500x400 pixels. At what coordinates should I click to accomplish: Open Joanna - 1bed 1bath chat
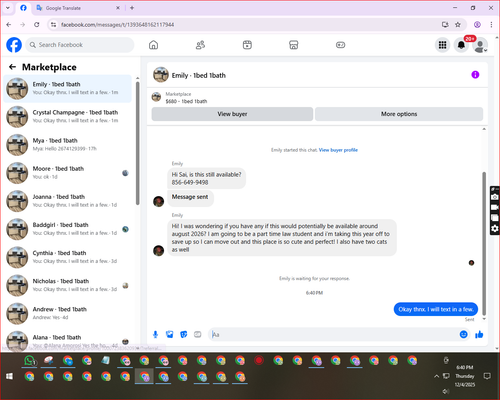click(x=68, y=201)
